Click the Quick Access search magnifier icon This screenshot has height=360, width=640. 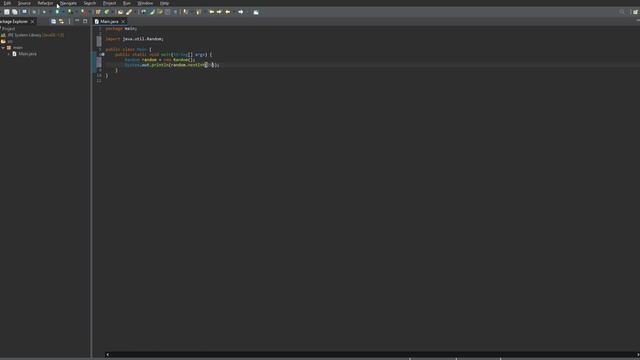[622, 12]
